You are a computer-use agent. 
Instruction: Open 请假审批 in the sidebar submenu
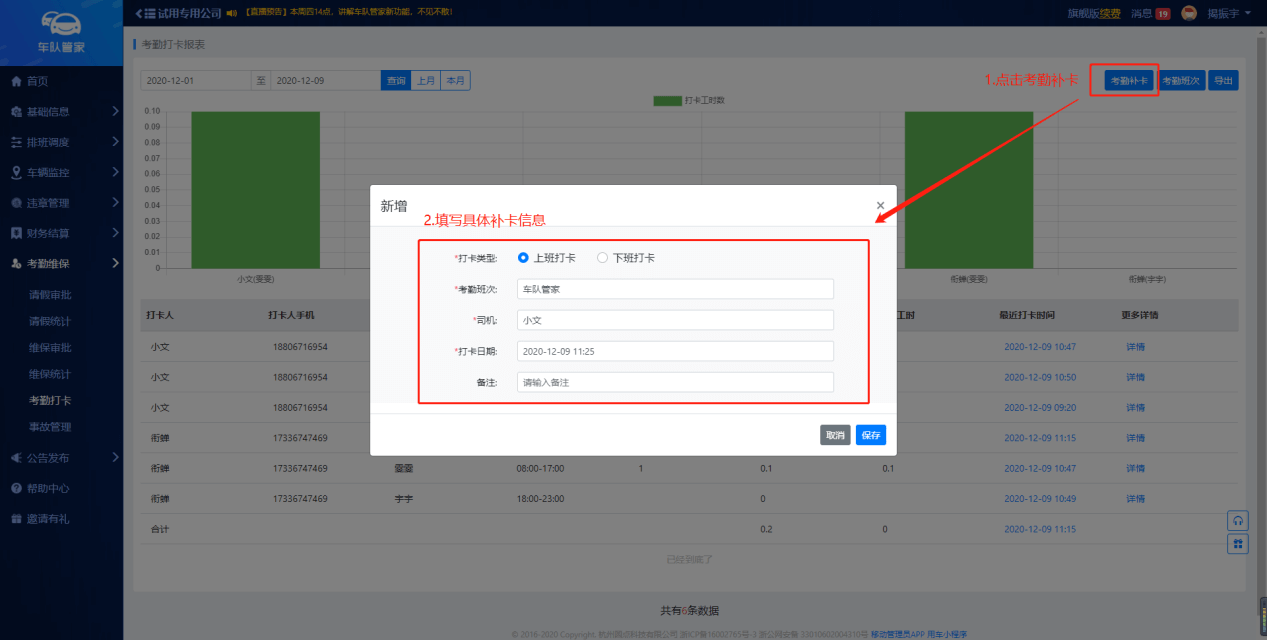coord(50,295)
